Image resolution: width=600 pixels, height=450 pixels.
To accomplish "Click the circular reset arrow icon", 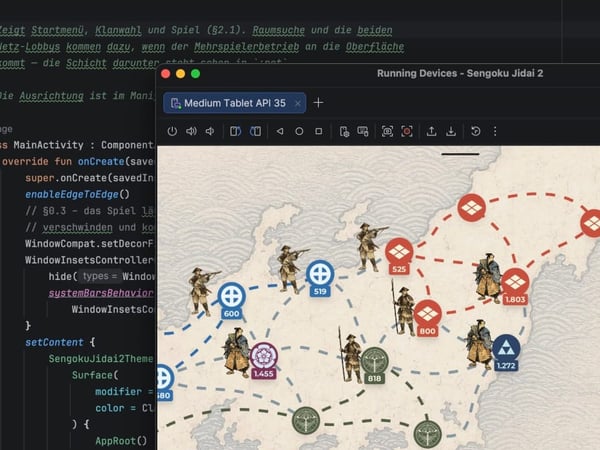I will coord(476,131).
